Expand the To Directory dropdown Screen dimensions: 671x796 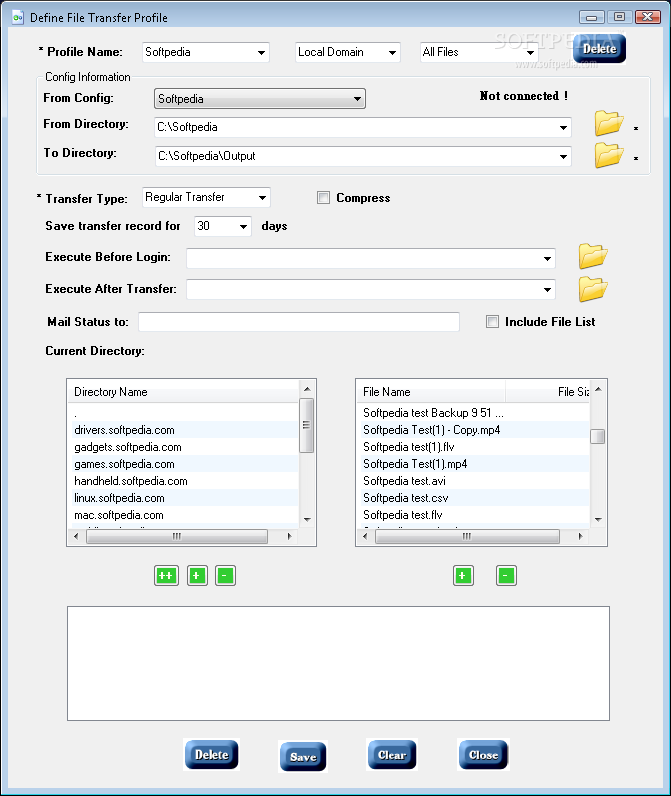pyautogui.click(x=563, y=156)
